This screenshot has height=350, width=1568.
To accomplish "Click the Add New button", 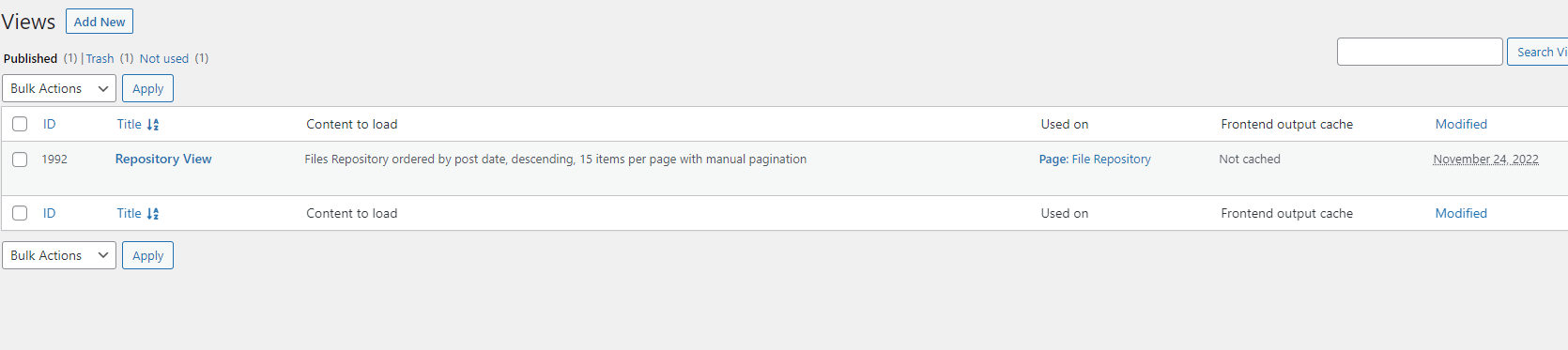I will (x=100, y=22).
